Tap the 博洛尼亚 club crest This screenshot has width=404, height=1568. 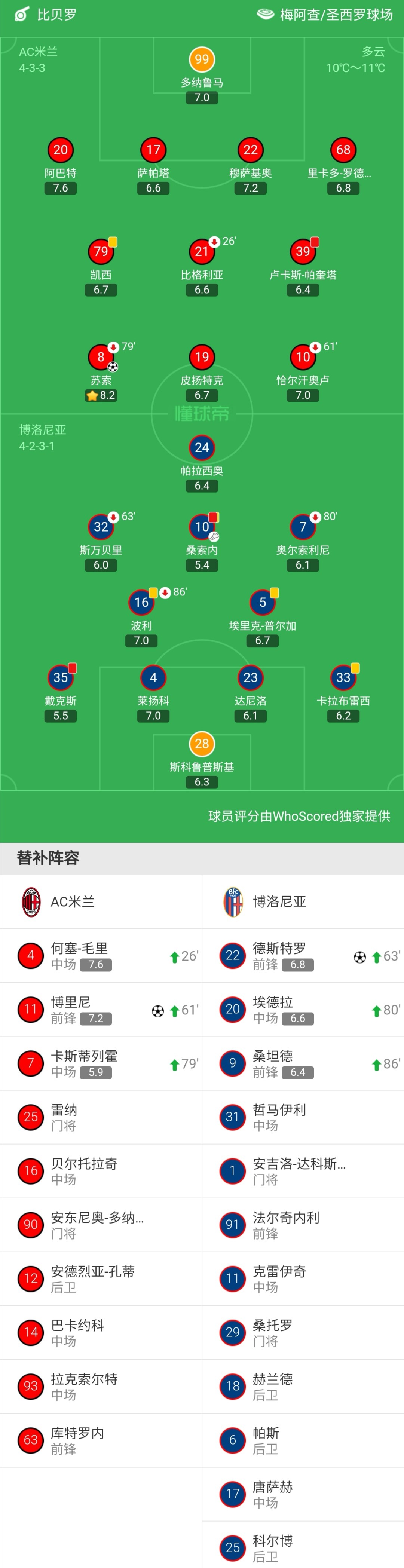[x=233, y=901]
